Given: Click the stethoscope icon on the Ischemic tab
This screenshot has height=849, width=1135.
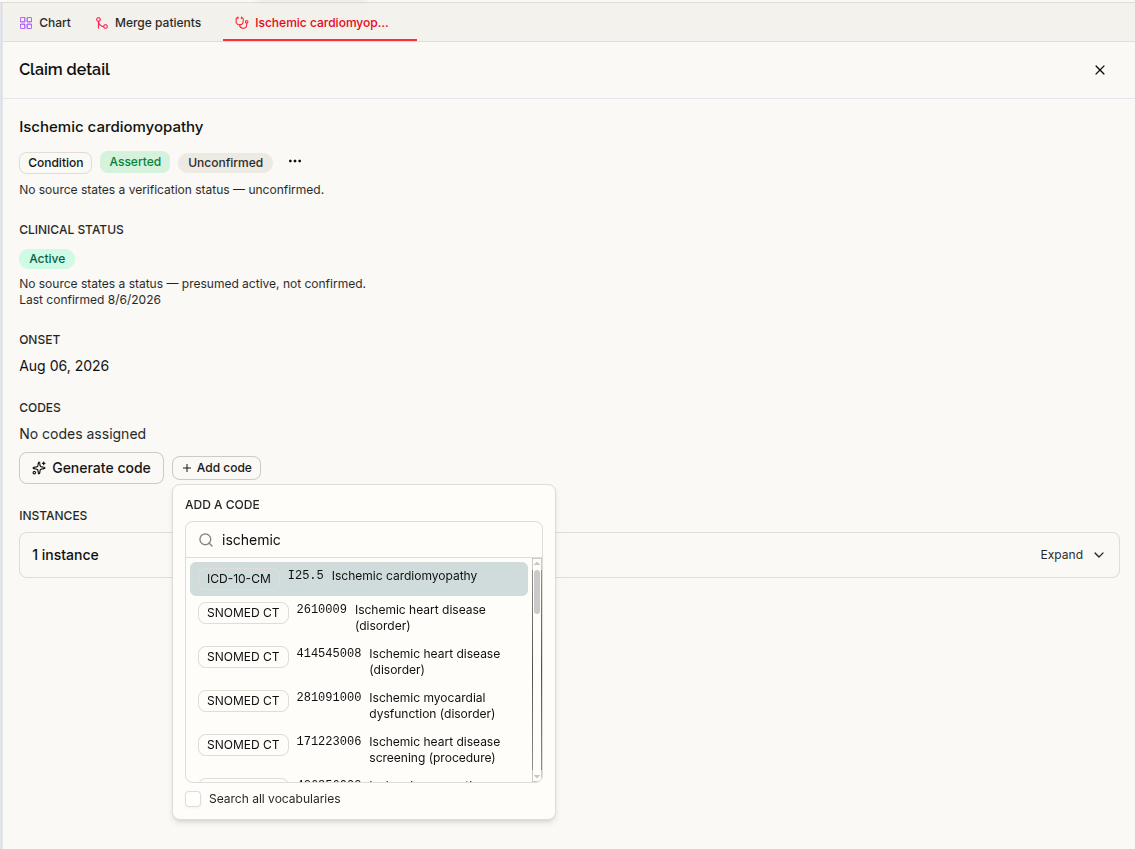Looking at the screenshot, I should point(242,23).
